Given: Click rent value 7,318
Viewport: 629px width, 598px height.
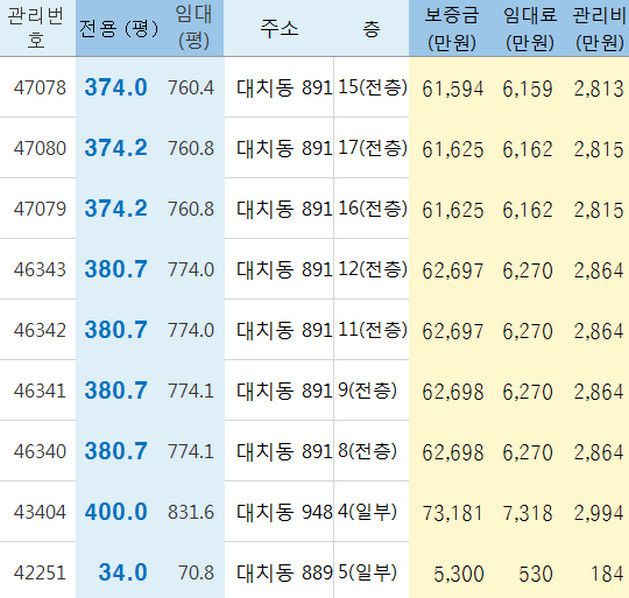Looking at the screenshot, I should click(x=528, y=514).
